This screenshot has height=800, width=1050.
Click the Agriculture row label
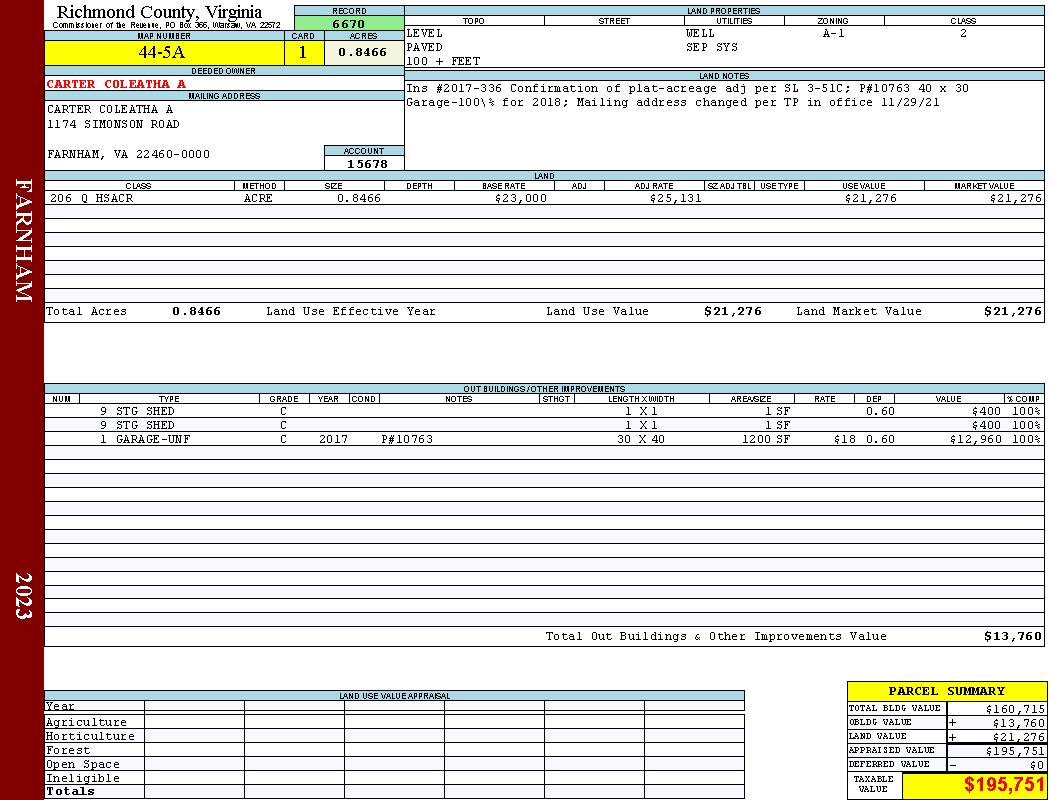pyautogui.click(x=86, y=722)
